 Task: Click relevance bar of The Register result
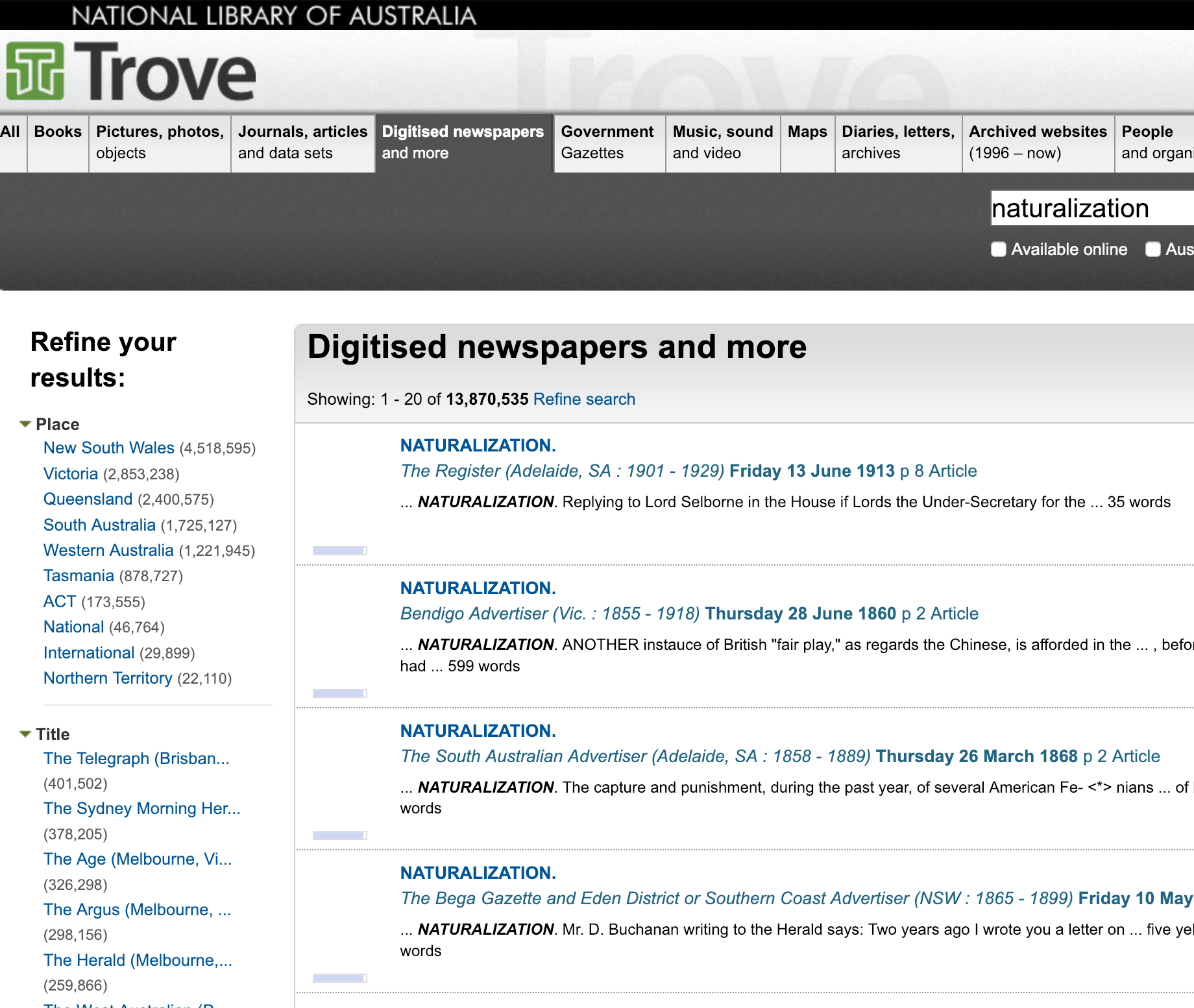click(x=340, y=551)
